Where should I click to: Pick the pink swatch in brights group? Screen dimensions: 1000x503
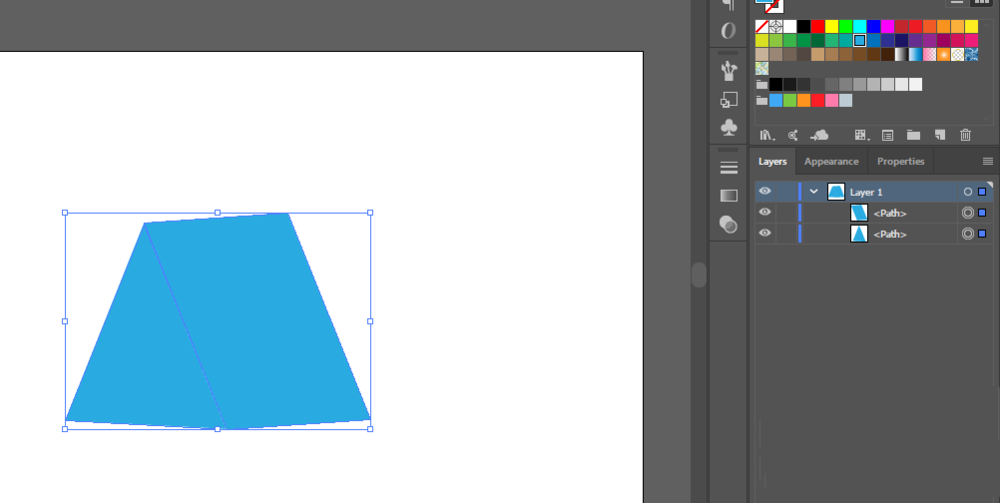click(831, 101)
